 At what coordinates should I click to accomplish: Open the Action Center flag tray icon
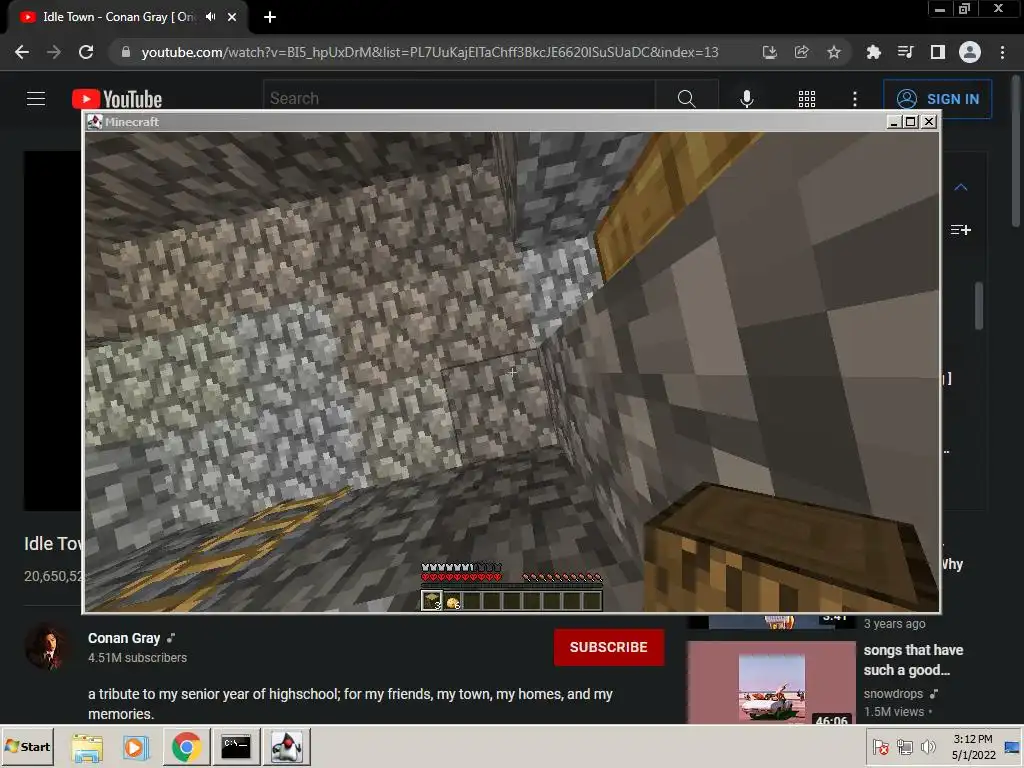(880, 747)
